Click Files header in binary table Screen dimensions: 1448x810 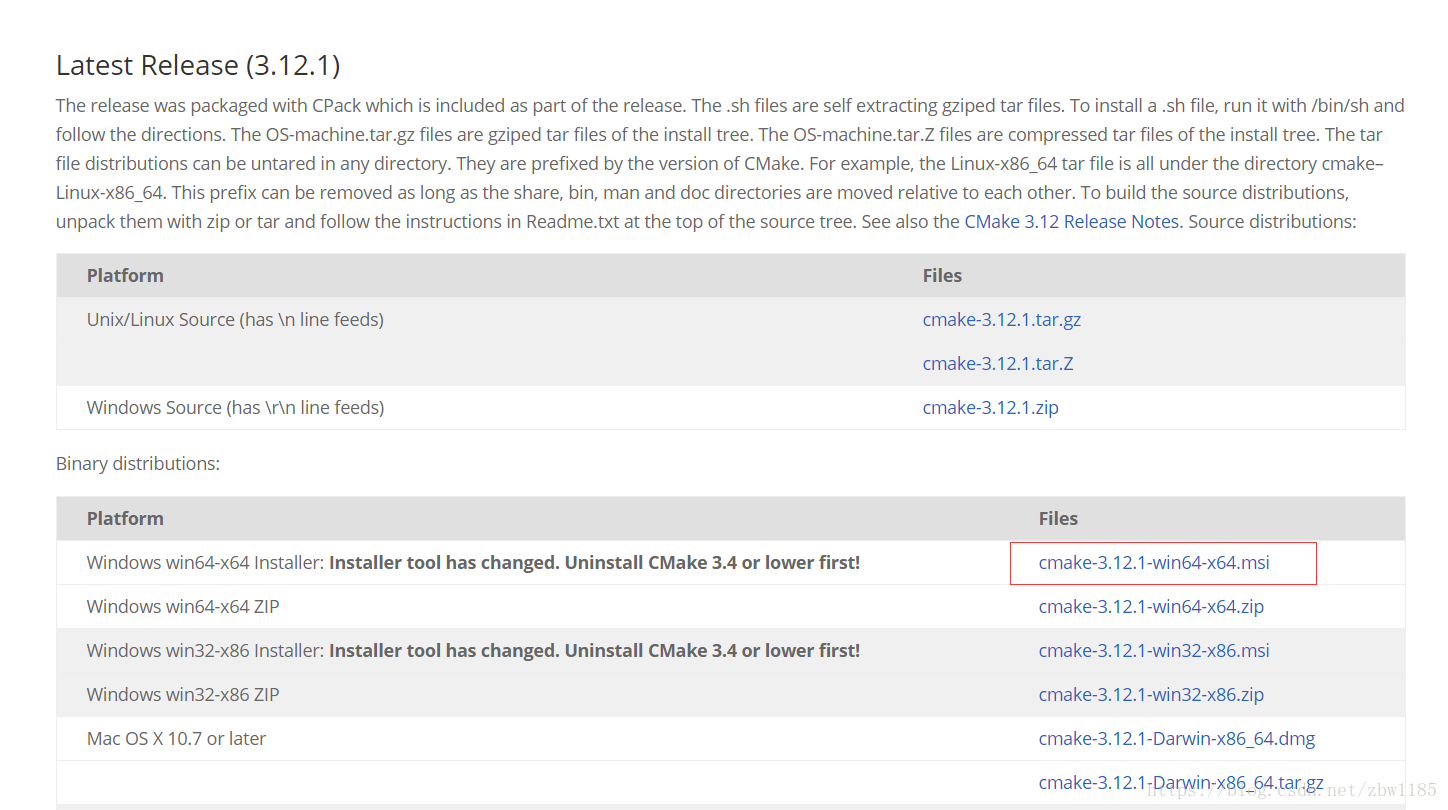tap(1058, 519)
